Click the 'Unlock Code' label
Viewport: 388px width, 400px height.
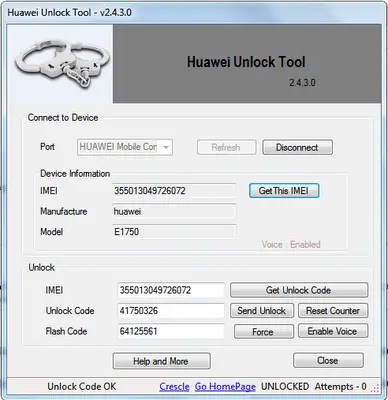(70, 311)
